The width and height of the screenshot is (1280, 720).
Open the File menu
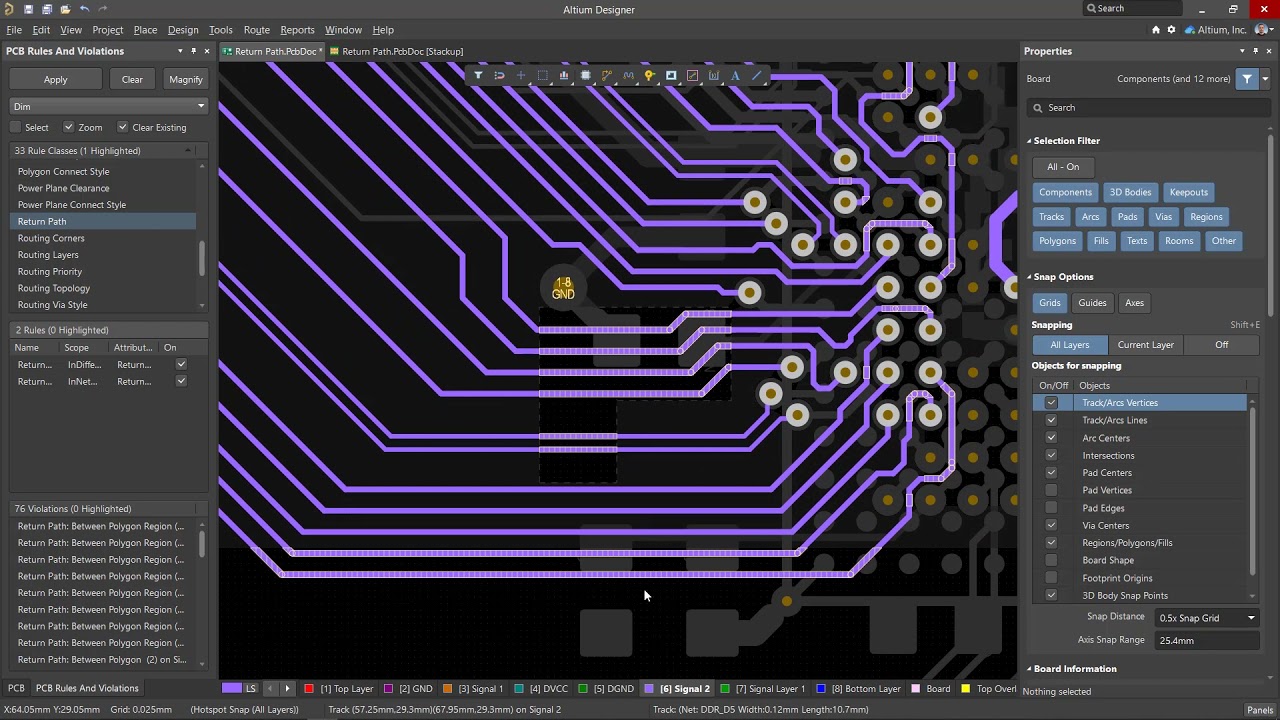coord(14,30)
